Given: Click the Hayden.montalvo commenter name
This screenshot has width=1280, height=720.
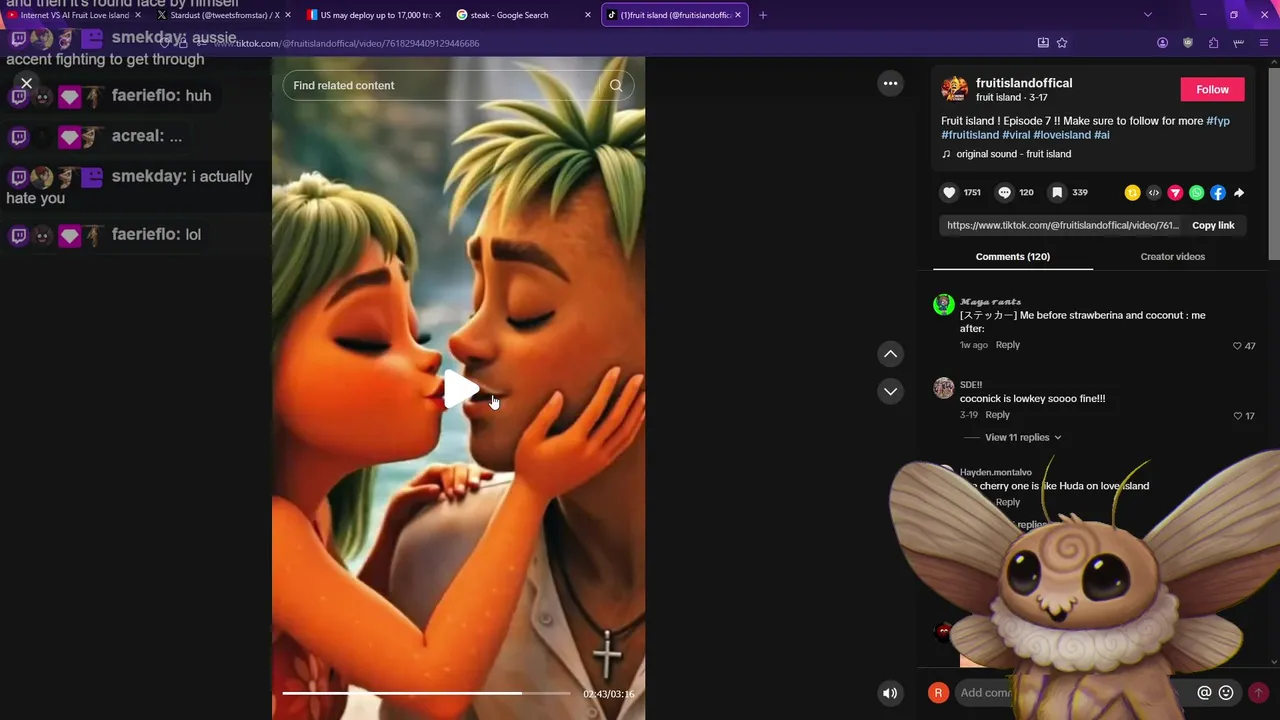Looking at the screenshot, I should 995,472.
